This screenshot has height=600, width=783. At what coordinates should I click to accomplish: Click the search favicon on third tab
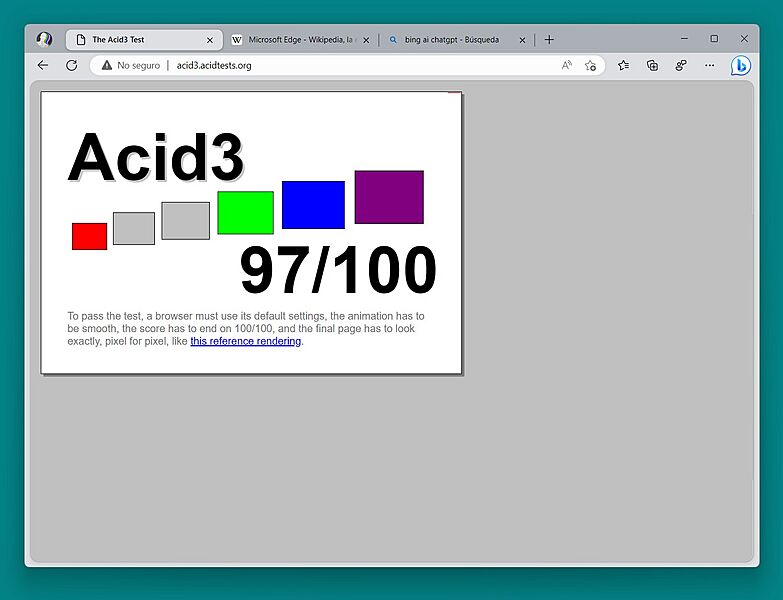tap(393, 40)
